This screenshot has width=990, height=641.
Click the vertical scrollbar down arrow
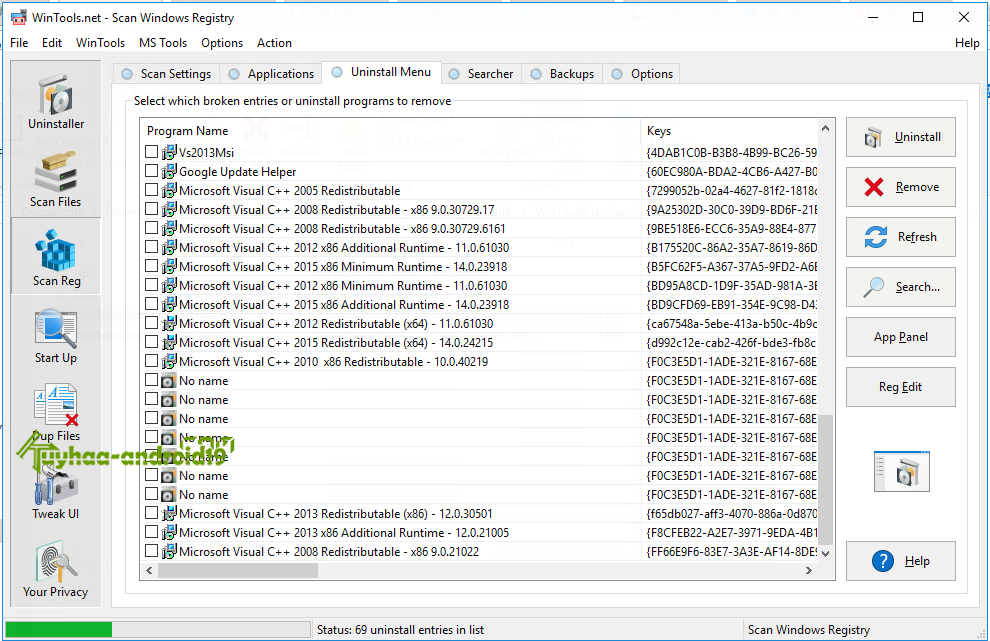[825, 554]
